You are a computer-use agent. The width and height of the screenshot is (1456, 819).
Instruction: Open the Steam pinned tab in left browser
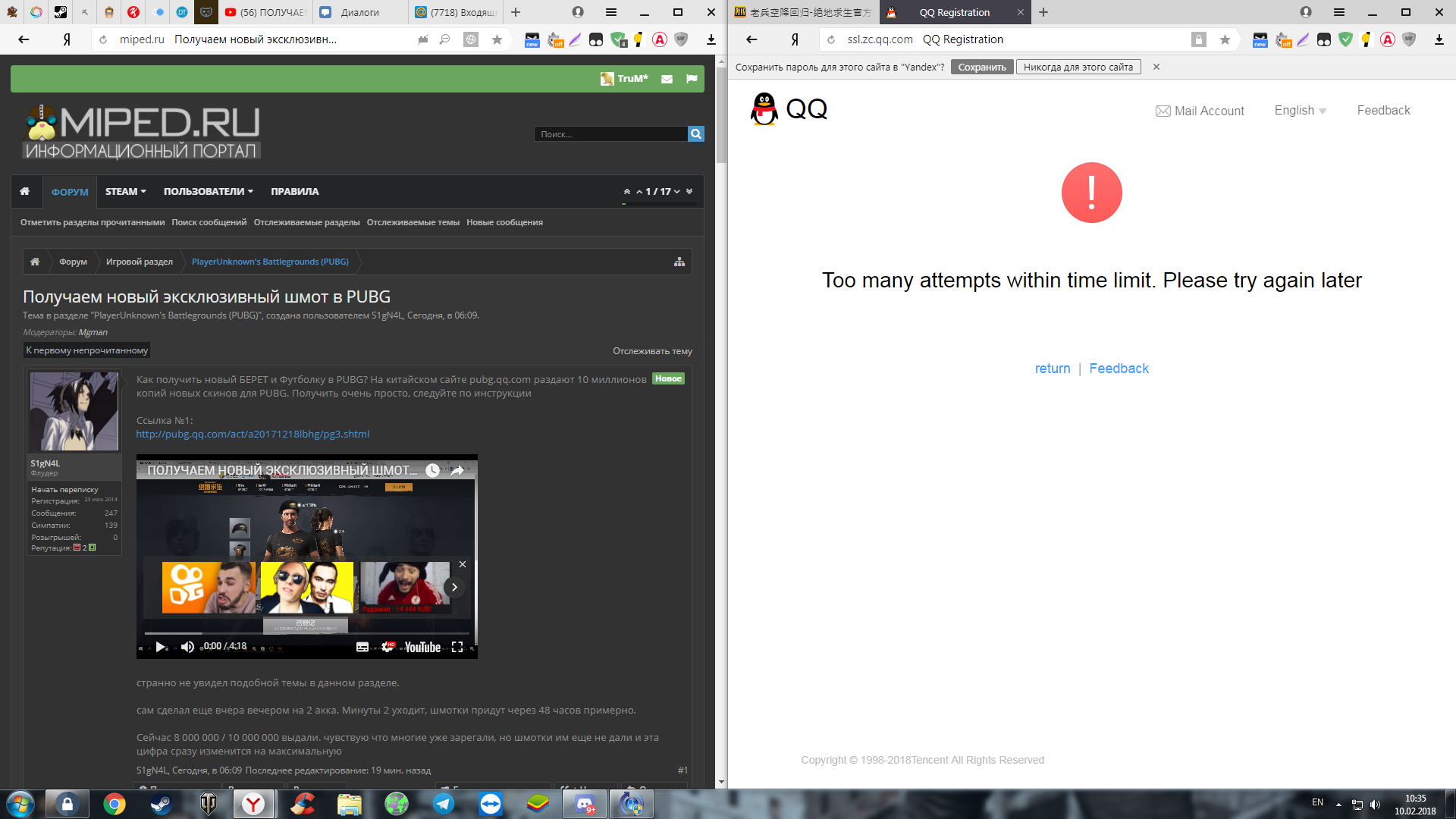(x=61, y=12)
